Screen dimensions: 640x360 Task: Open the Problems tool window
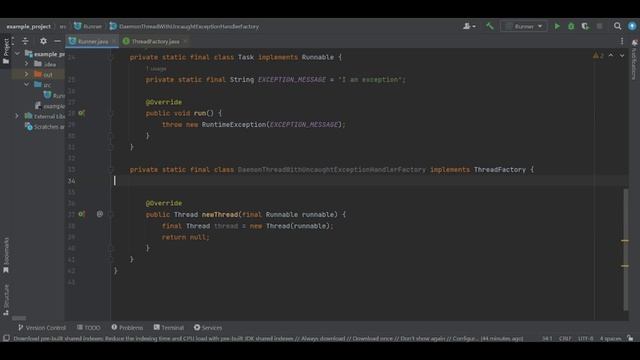coord(127,328)
